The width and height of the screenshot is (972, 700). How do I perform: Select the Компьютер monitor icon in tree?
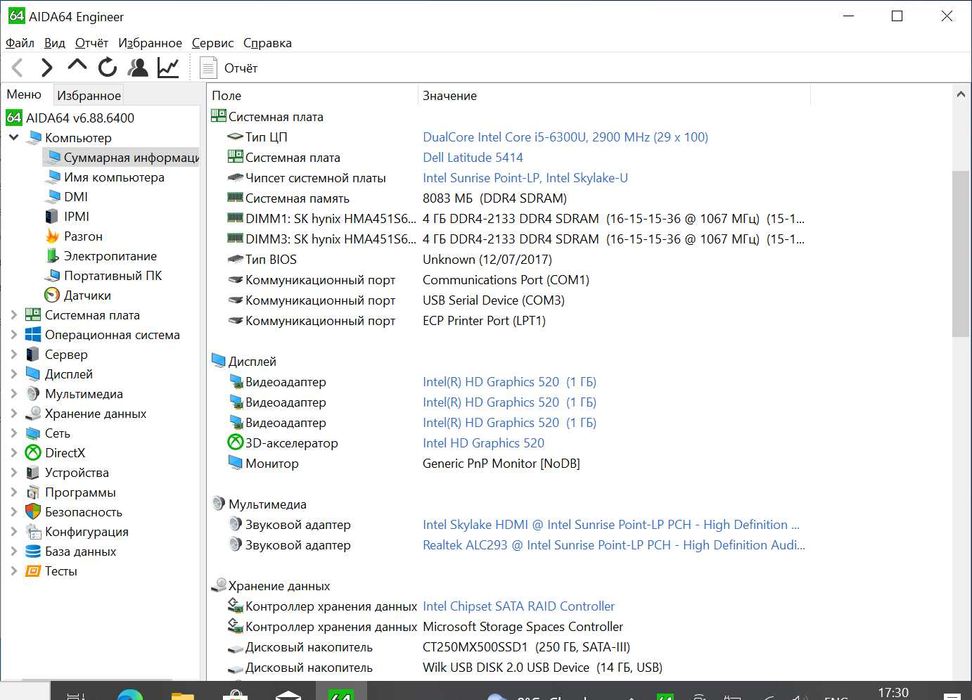[x=33, y=137]
